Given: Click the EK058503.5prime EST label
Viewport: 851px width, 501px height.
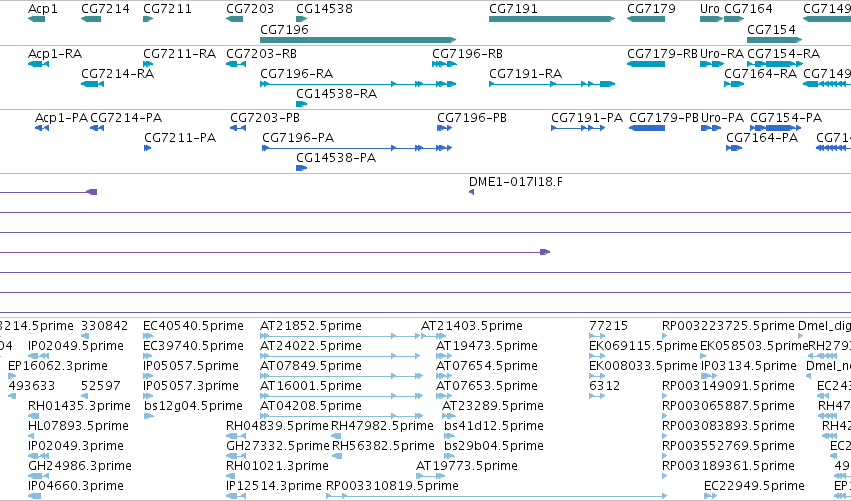Looking at the screenshot, I should pyautogui.click(x=754, y=346).
